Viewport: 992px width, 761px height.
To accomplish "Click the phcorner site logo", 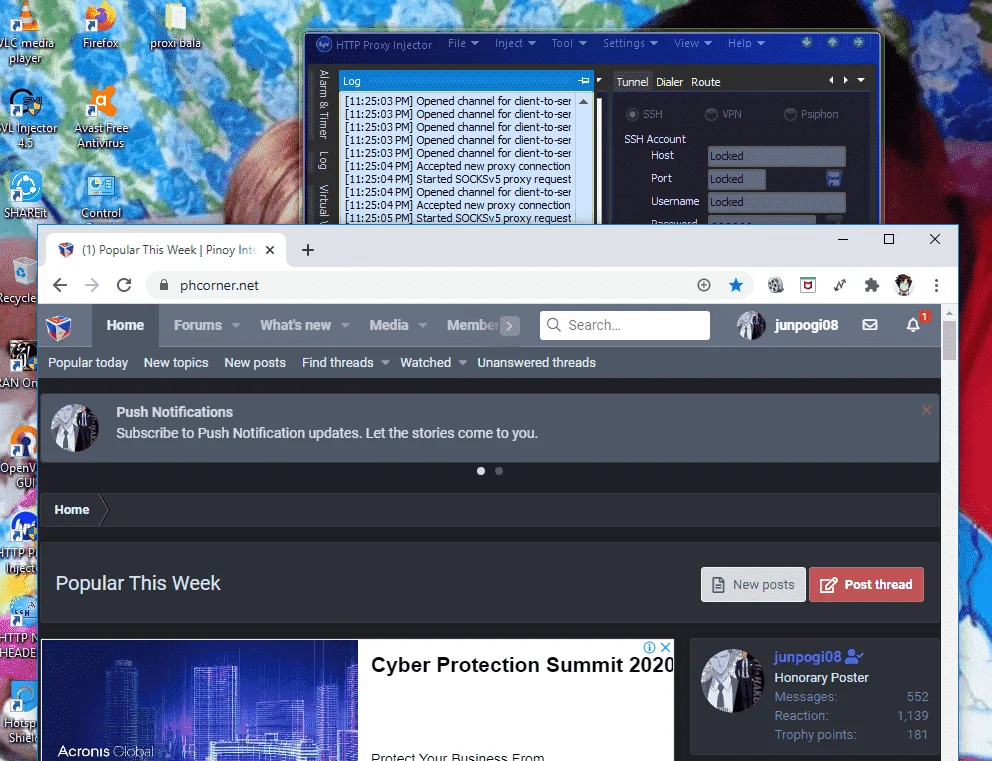I will (x=58, y=327).
